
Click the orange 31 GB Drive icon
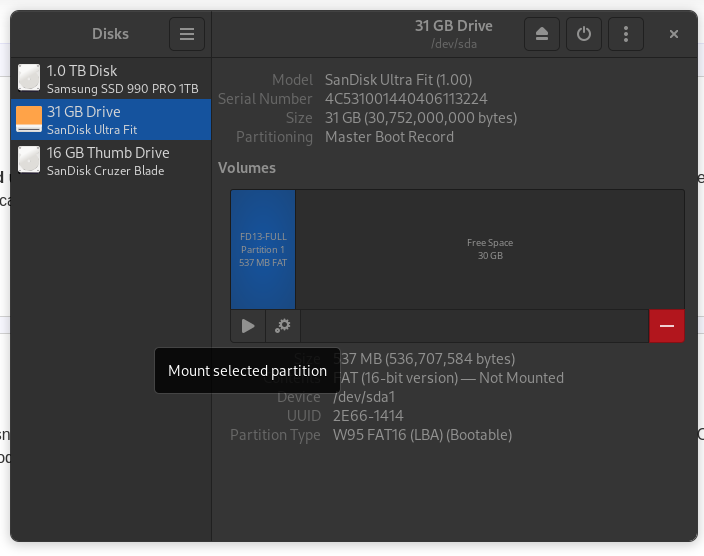pos(29,119)
